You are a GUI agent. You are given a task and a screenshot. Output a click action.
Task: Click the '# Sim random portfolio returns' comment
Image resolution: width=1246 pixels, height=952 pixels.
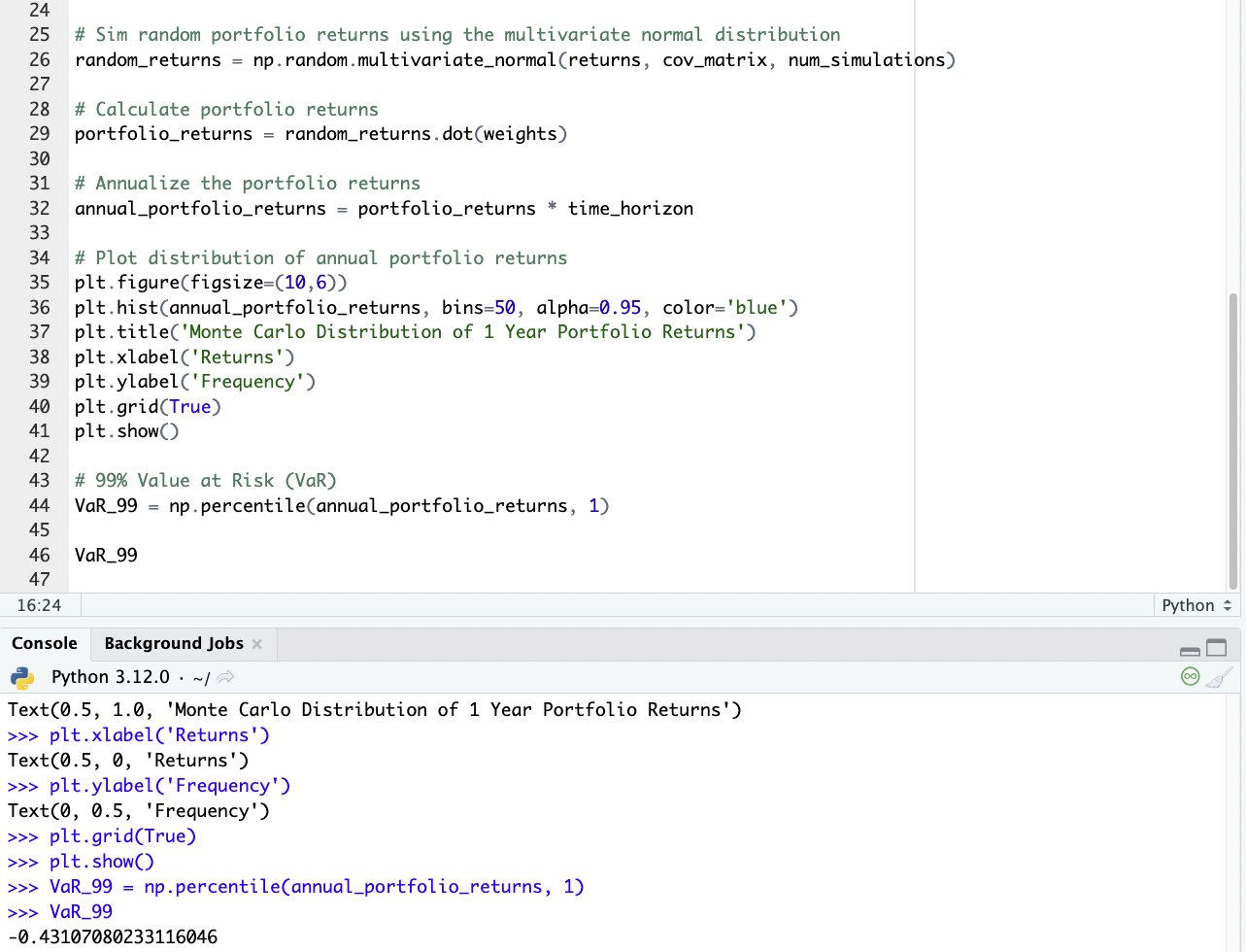point(457,35)
